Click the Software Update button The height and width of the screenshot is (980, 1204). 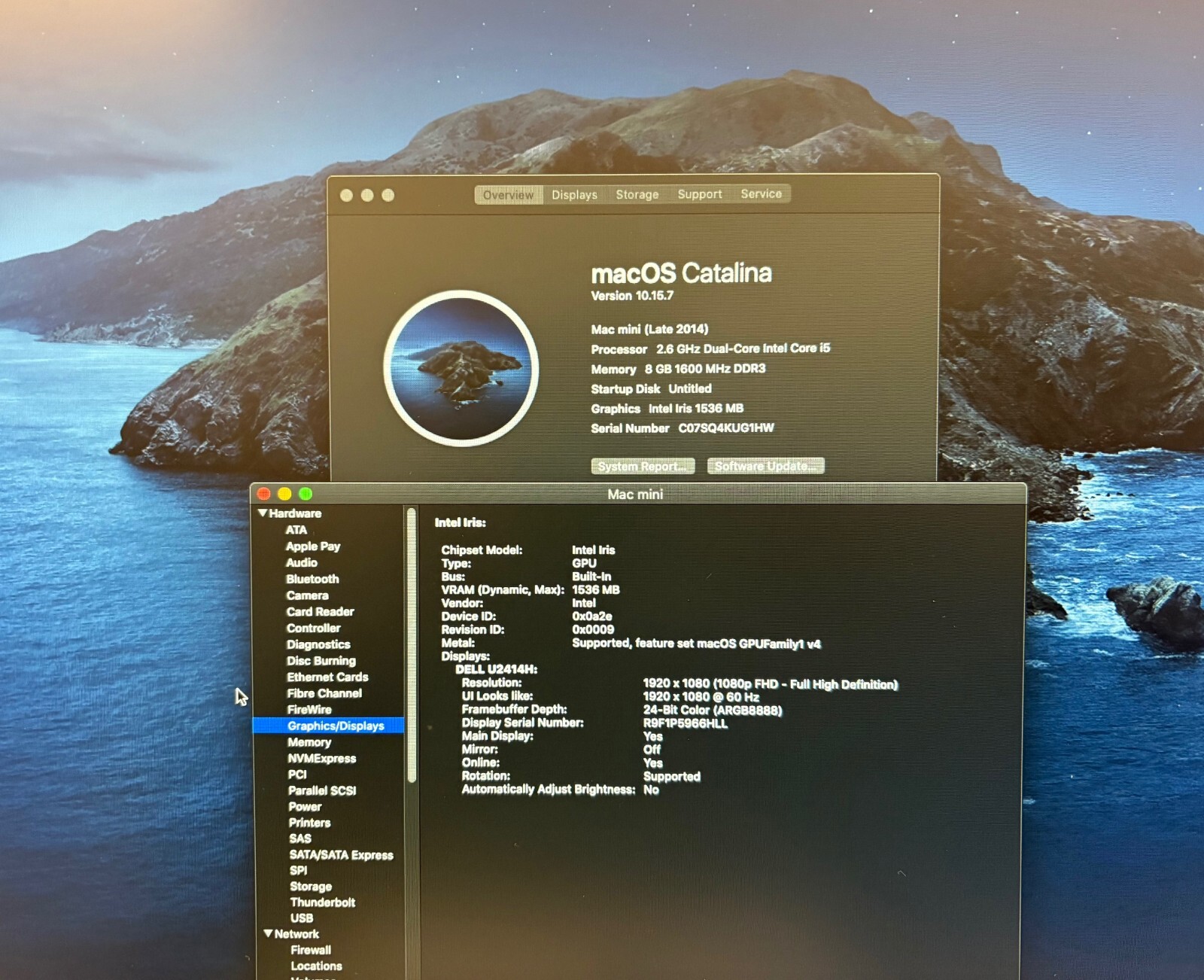pos(765,466)
